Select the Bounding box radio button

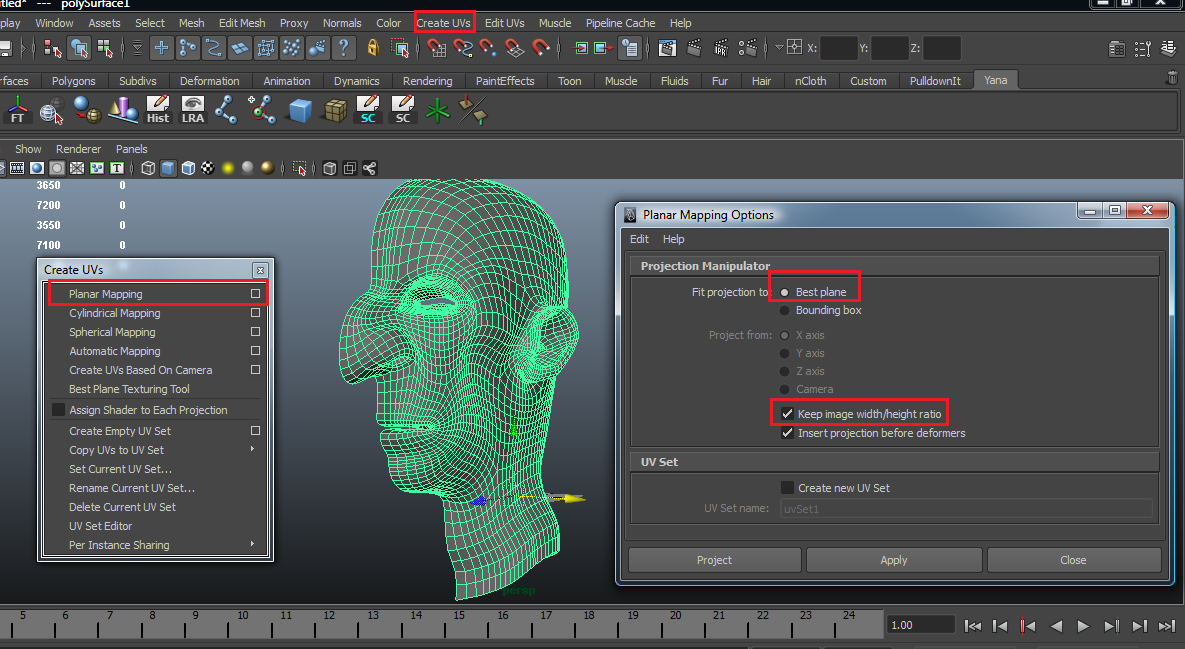click(x=785, y=310)
